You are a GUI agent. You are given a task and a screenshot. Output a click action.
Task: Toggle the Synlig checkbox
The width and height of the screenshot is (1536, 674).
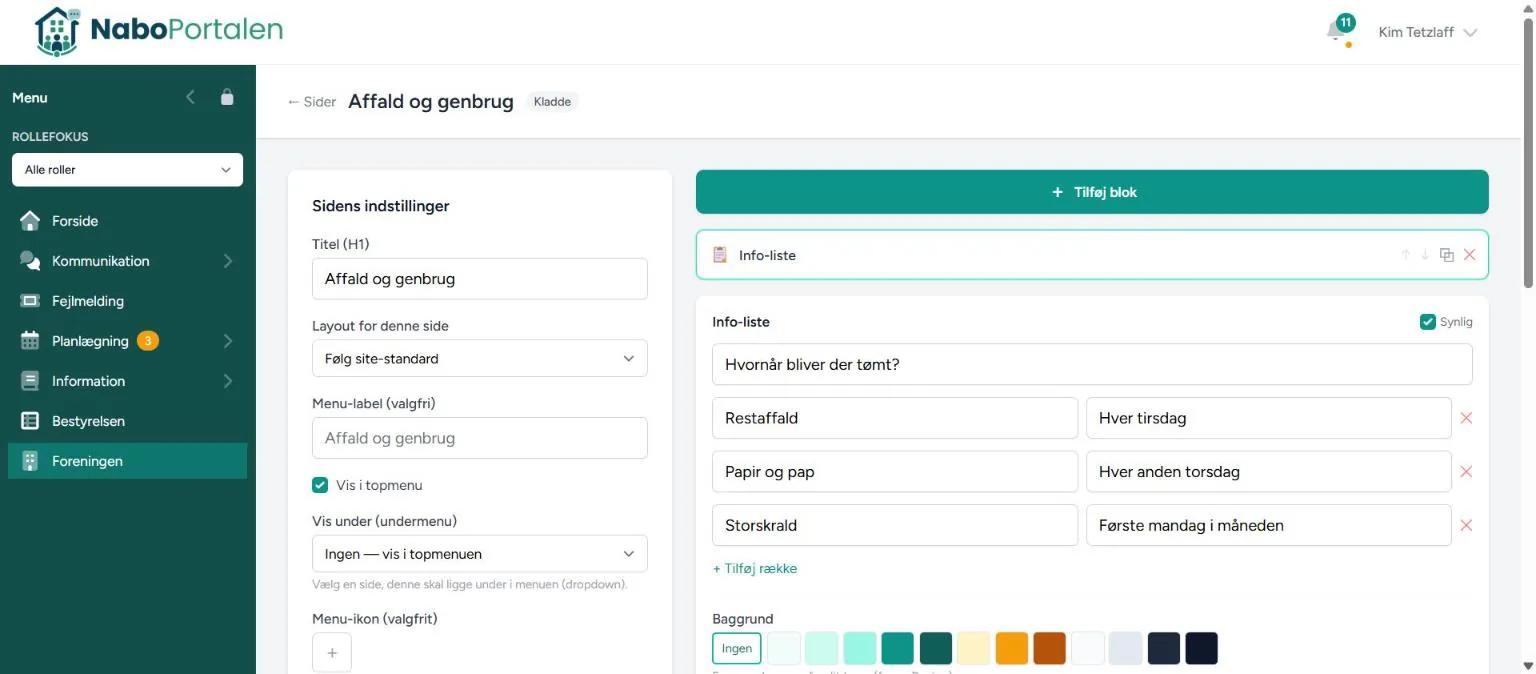click(x=1428, y=322)
